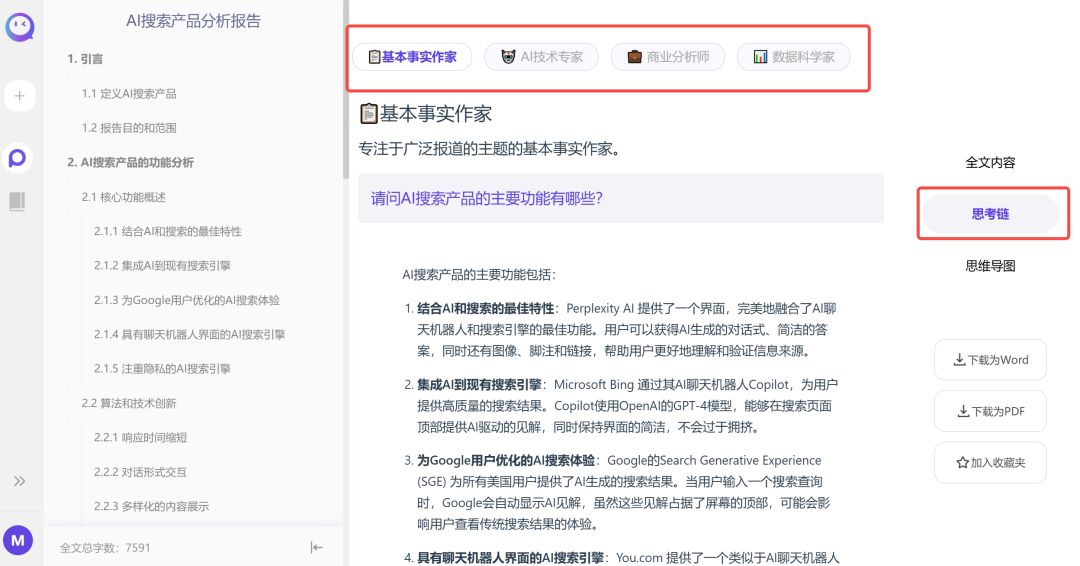Open outline item 2.1.1 结合AI和搜索的最佳特性
Screen dimensions: 1080x566
(x=168, y=231)
